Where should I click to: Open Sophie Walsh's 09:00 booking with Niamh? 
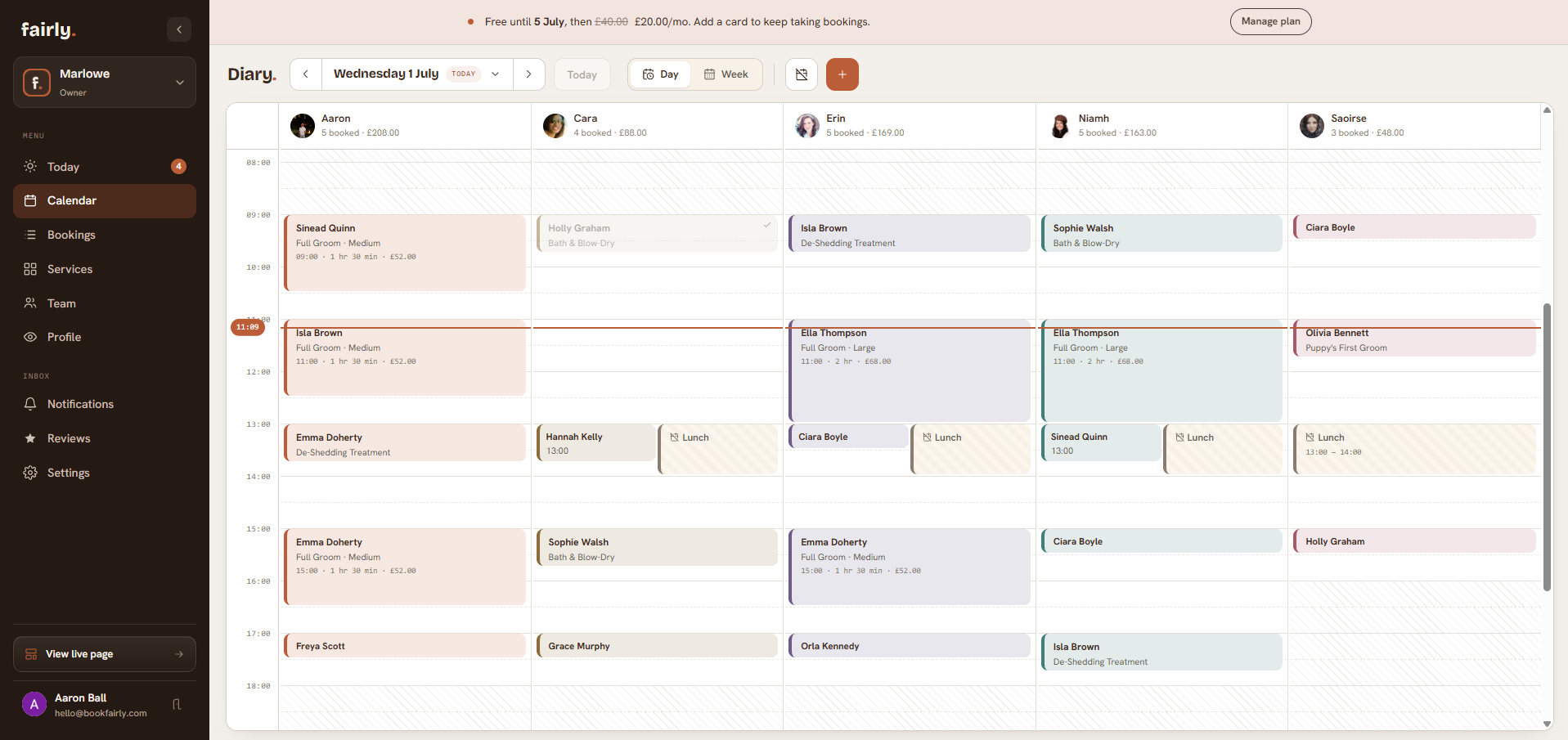(1161, 233)
